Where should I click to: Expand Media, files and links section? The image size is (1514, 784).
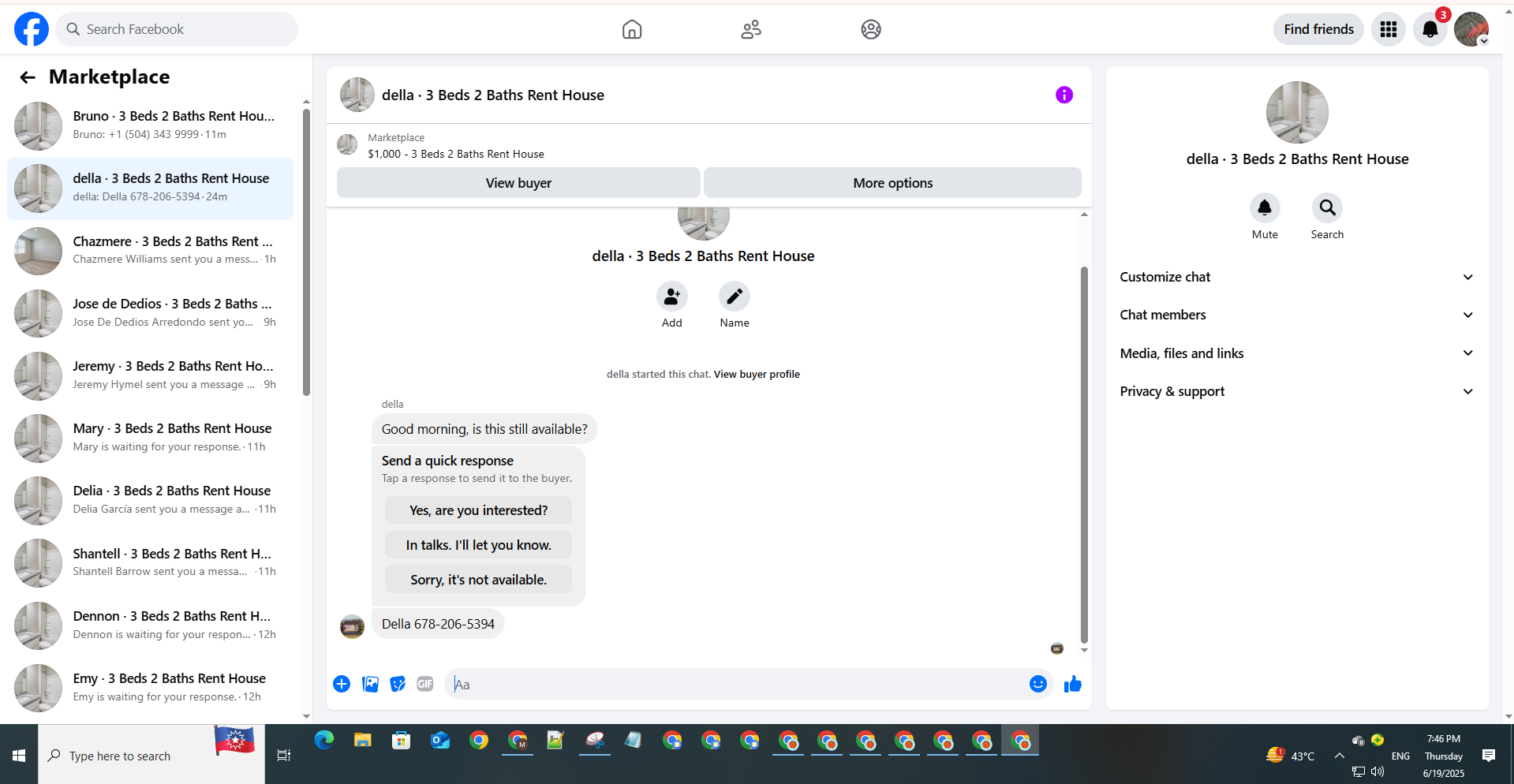[x=1297, y=353]
